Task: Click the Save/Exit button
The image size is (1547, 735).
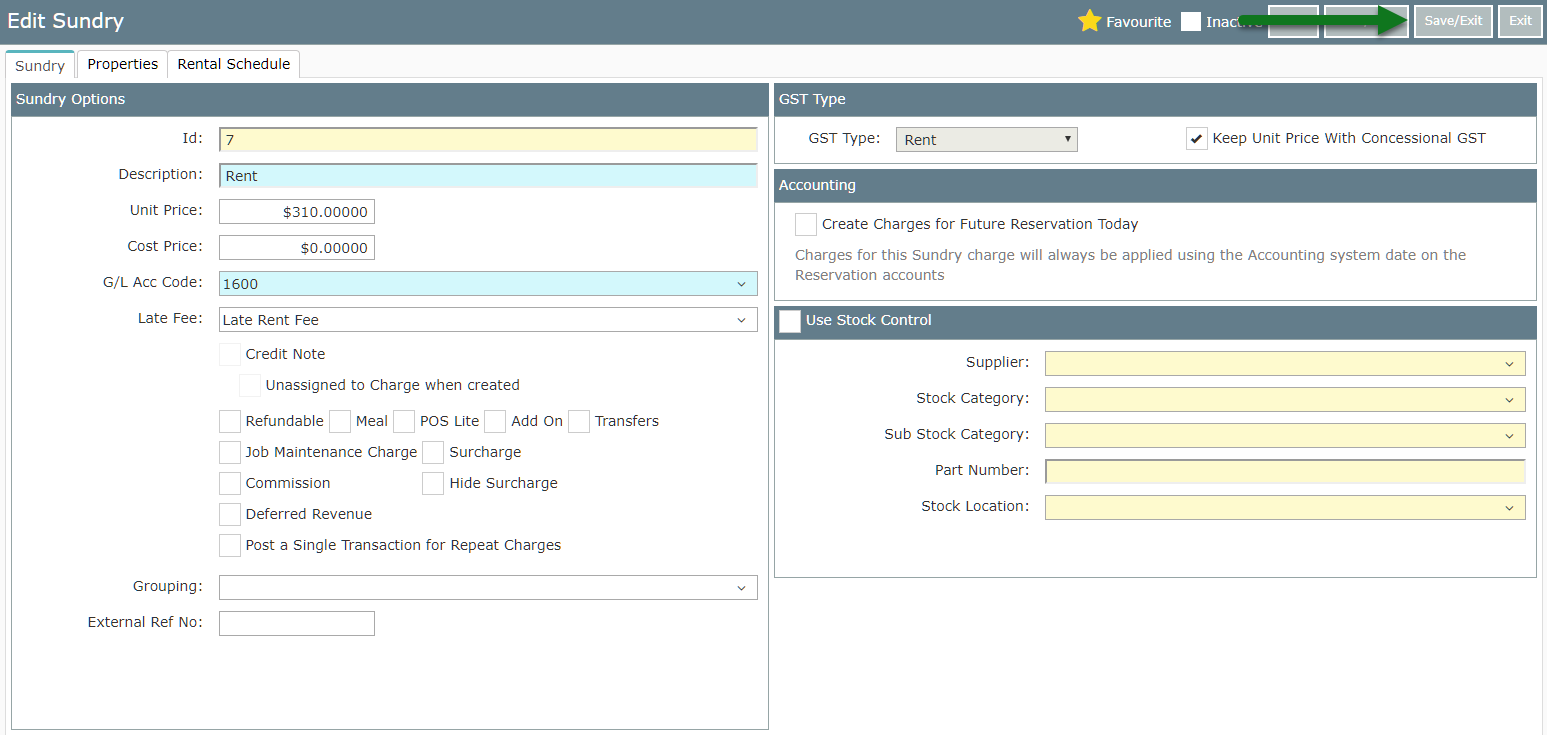Action: tap(1453, 21)
